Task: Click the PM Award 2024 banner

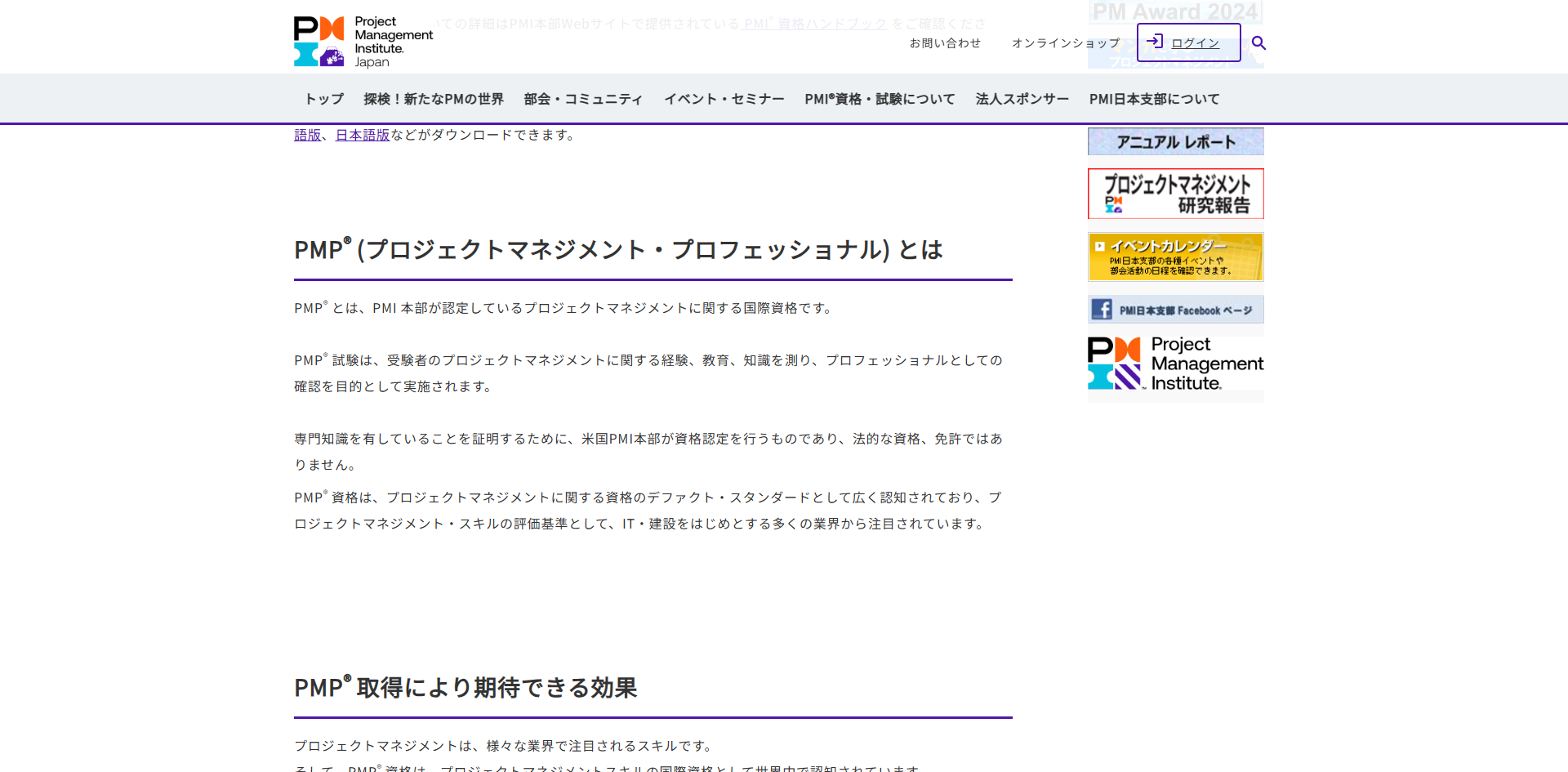Action: click(x=1176, y=11)
